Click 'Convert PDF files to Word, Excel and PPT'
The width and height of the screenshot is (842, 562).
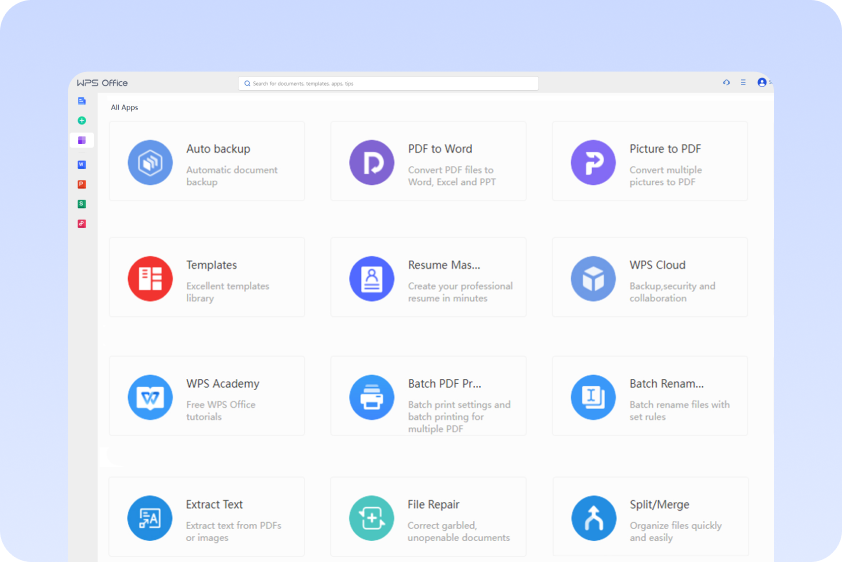coord(452,176)
